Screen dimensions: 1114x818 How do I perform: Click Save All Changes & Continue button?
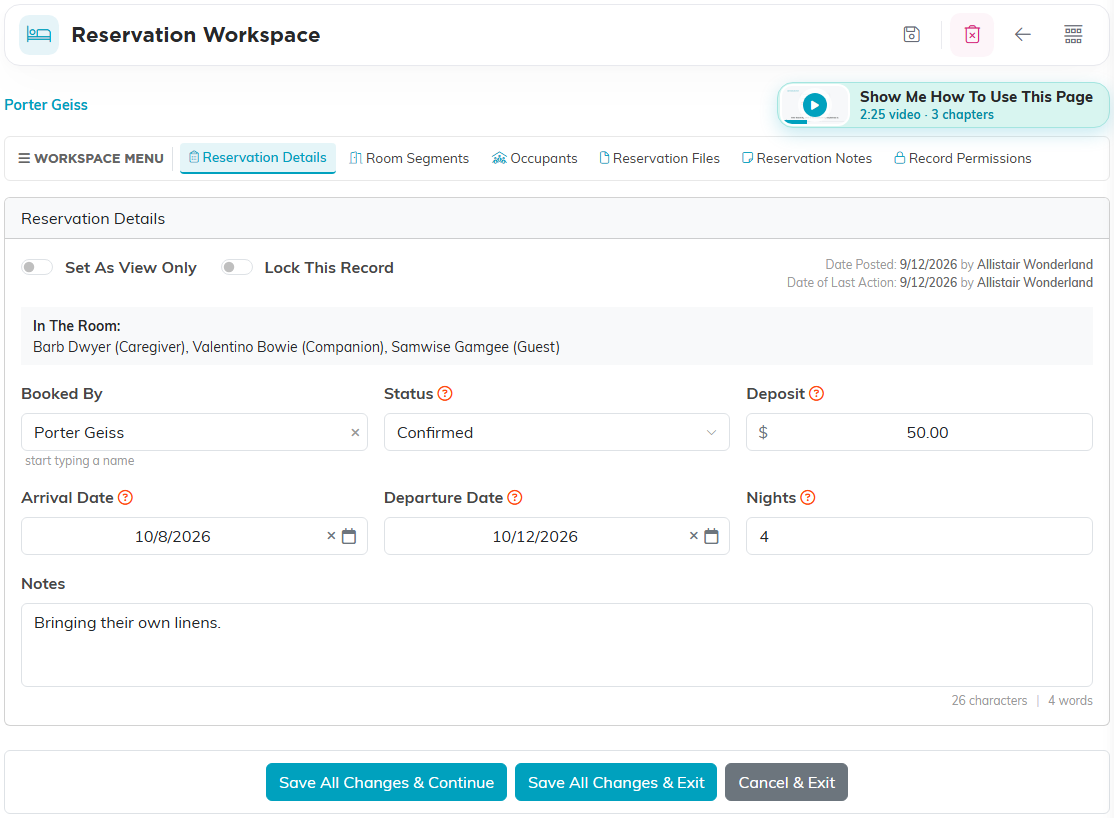coord(386,782)
